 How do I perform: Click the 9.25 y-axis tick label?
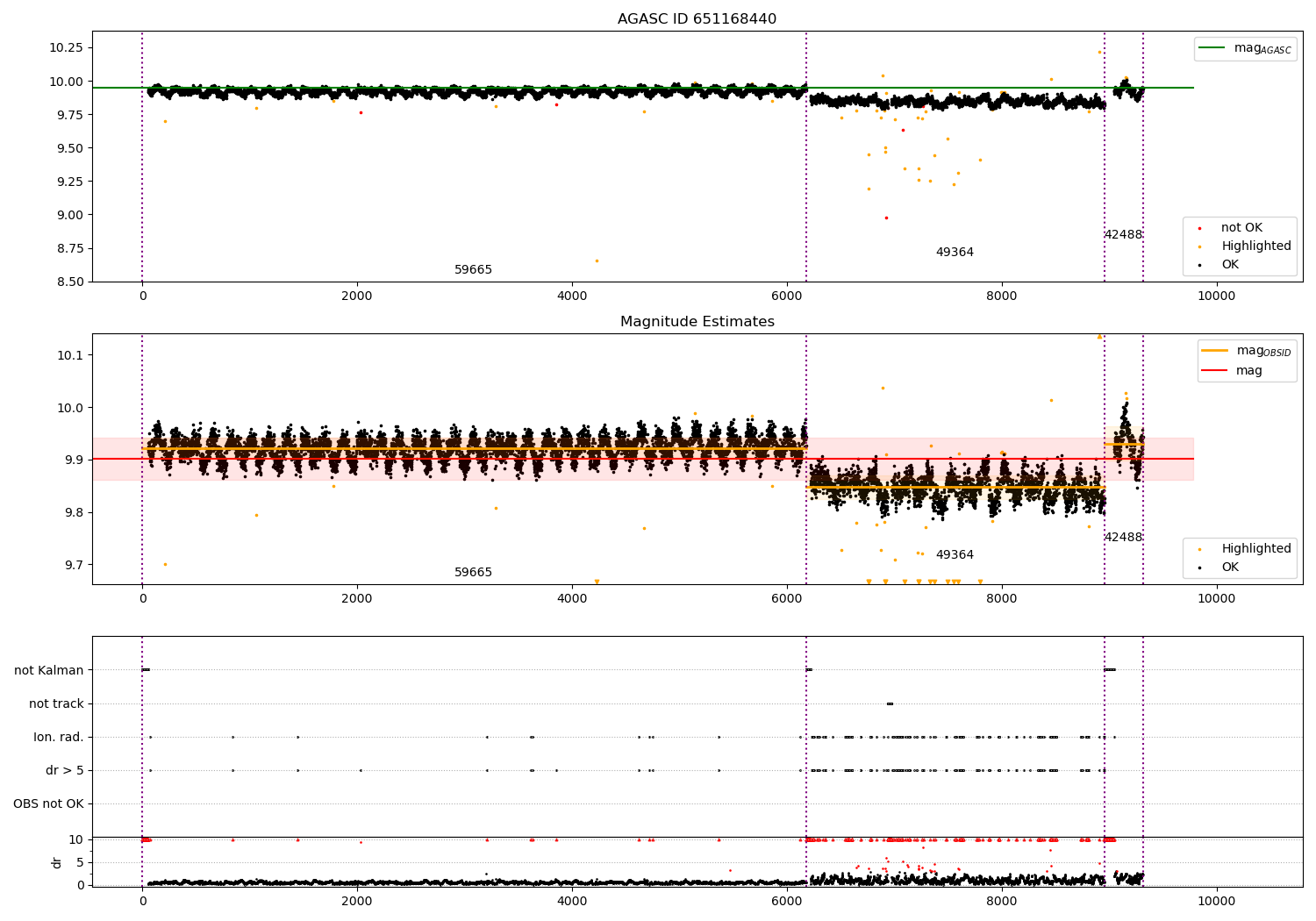69,182
